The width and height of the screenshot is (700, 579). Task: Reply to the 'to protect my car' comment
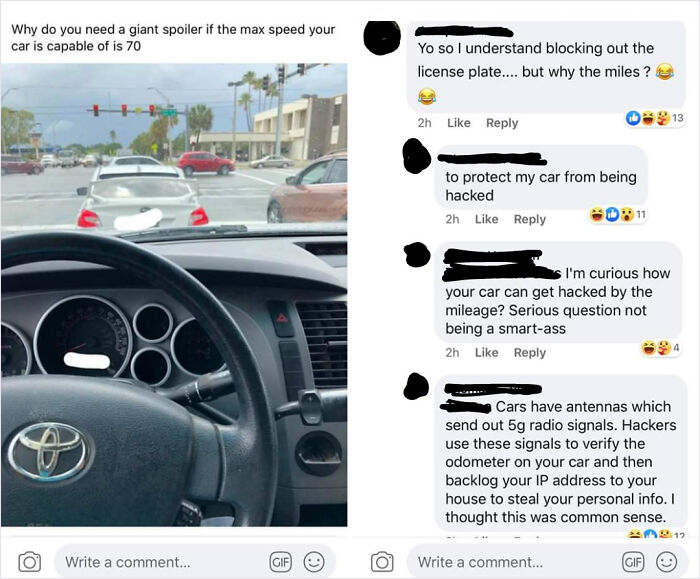(x=529, y=219)
